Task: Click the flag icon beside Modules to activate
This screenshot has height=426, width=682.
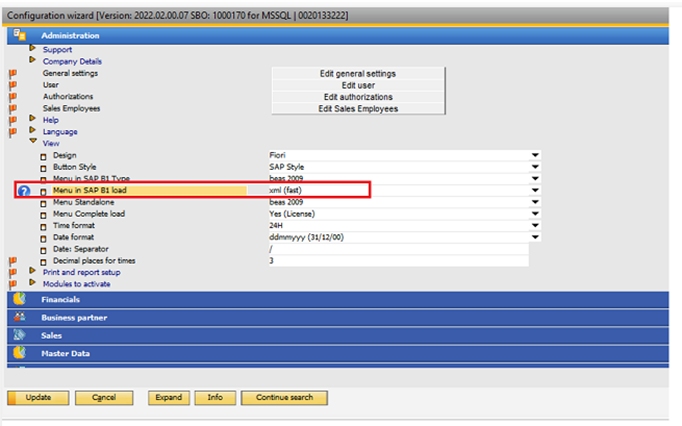Action: point(13,285)
